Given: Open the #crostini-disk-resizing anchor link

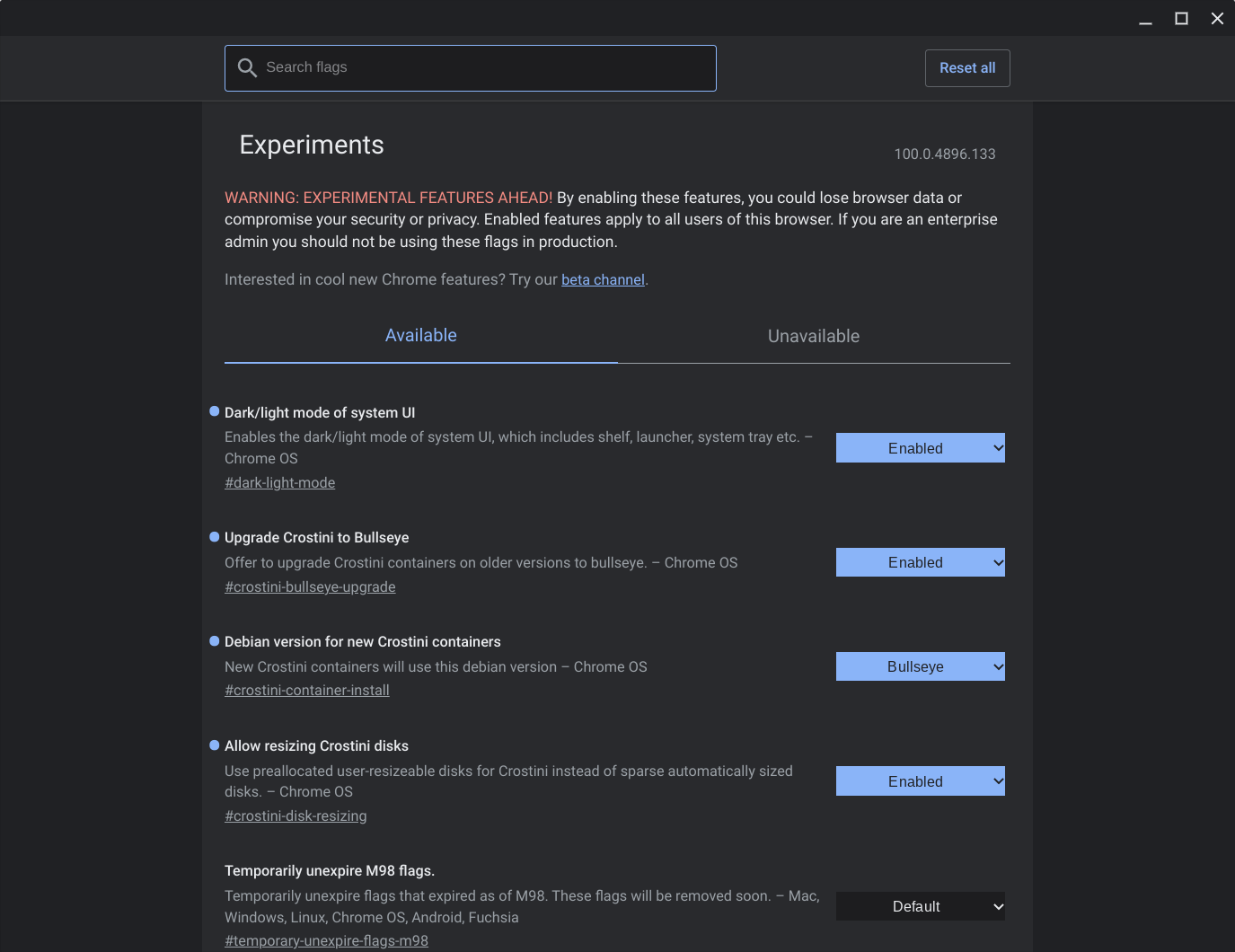Looking at the screenshot, I should (296, 815).
